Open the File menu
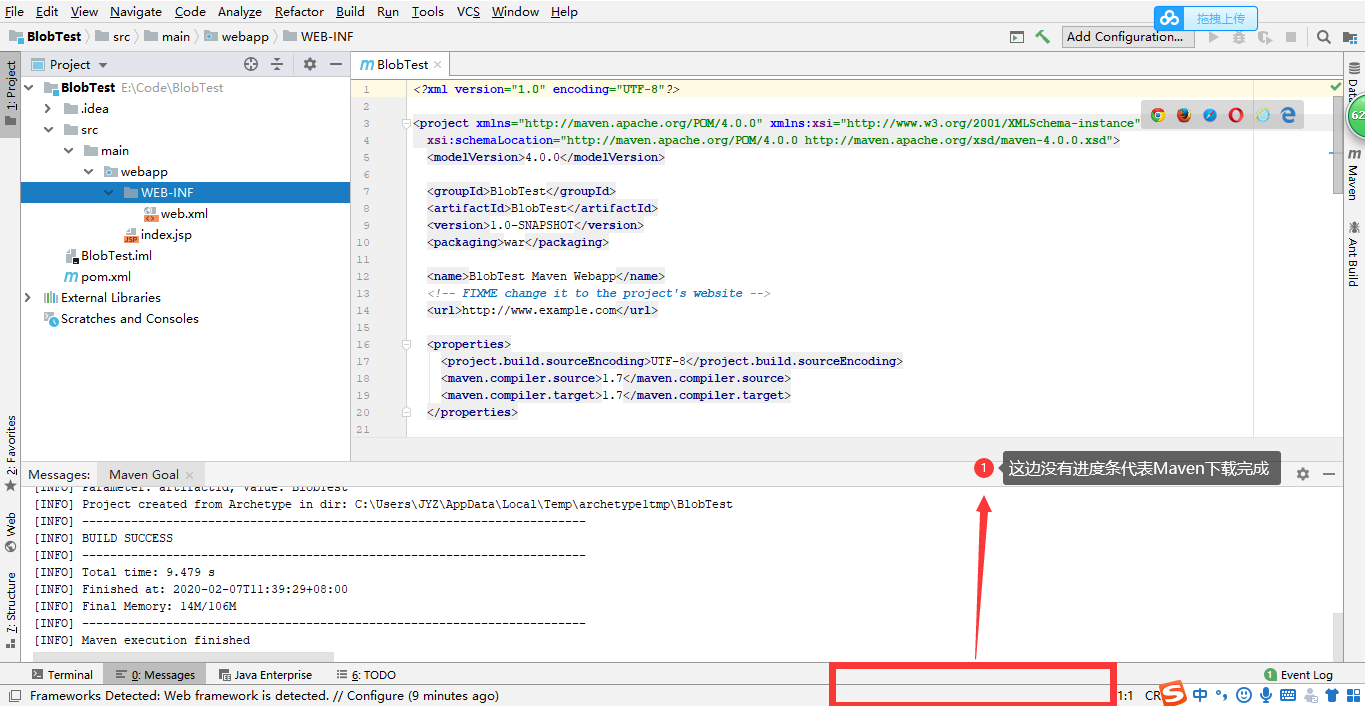The width and height of the screenshot is (1365, 706). (14, 11)
